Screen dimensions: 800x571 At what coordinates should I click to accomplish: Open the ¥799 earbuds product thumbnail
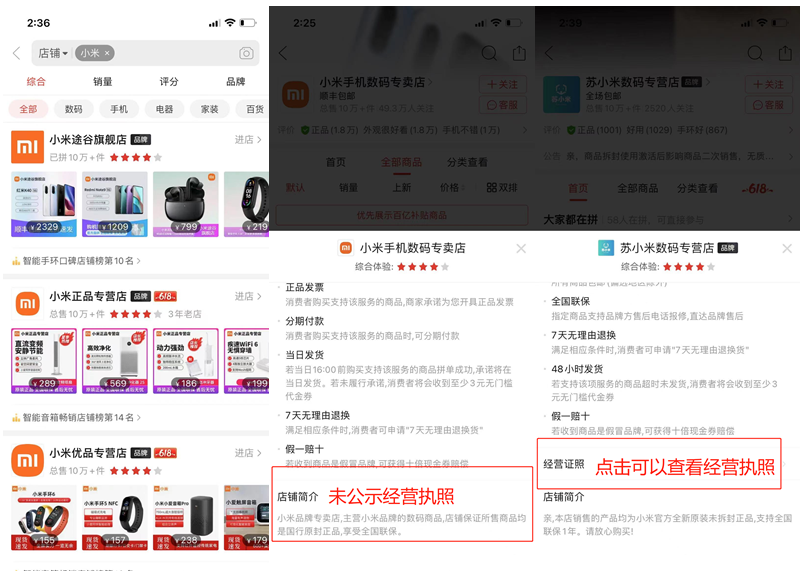click(x=186, y=204)
